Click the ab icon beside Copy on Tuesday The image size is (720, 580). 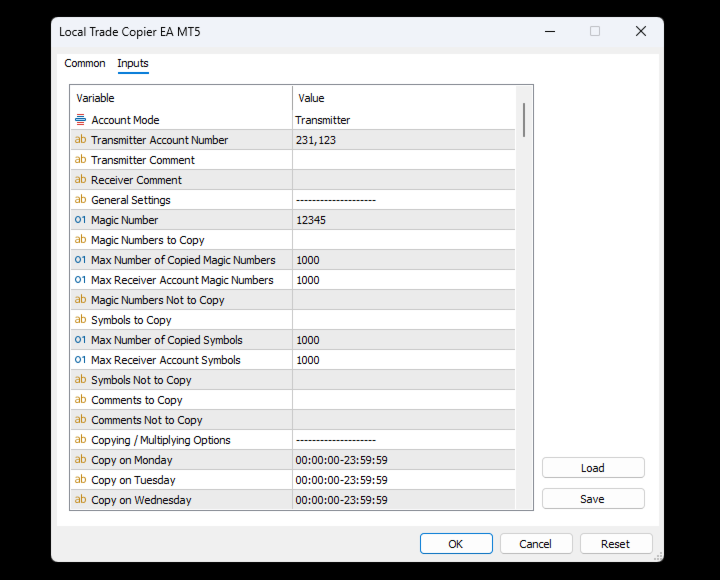80,480
